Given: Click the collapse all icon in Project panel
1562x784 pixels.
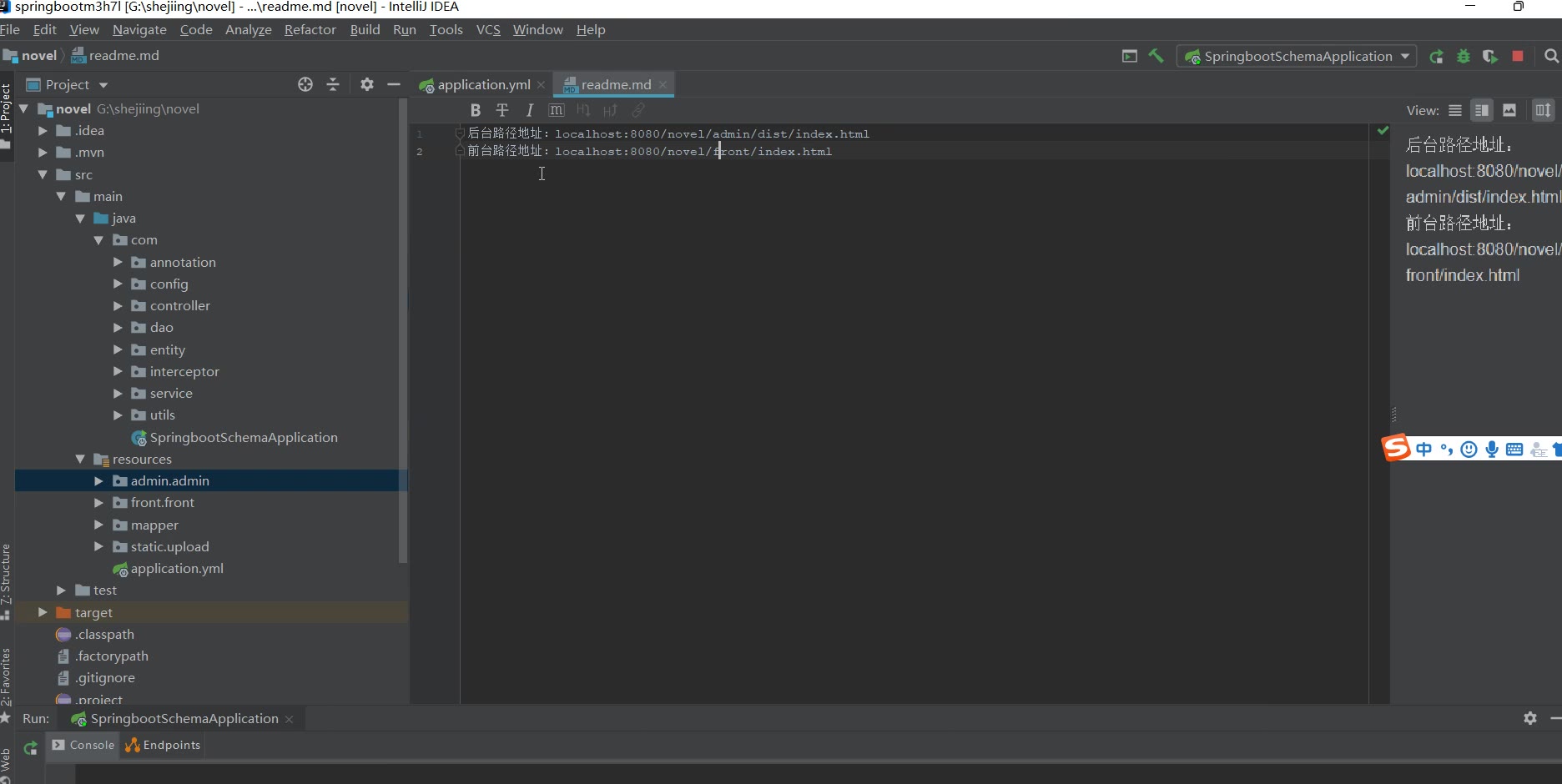Looking at the screenshot, I should point(333,84).
